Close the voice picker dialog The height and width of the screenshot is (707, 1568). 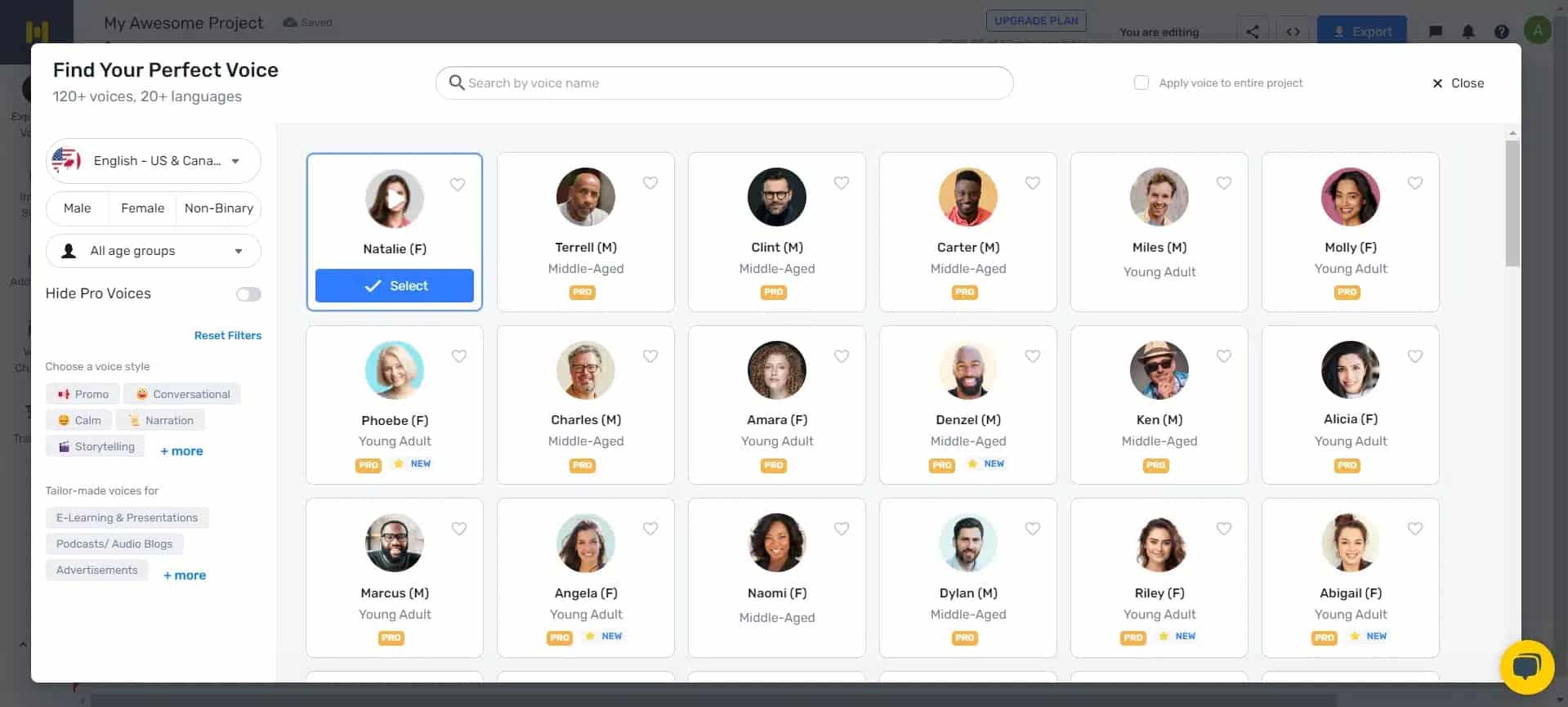point(1458,83)
